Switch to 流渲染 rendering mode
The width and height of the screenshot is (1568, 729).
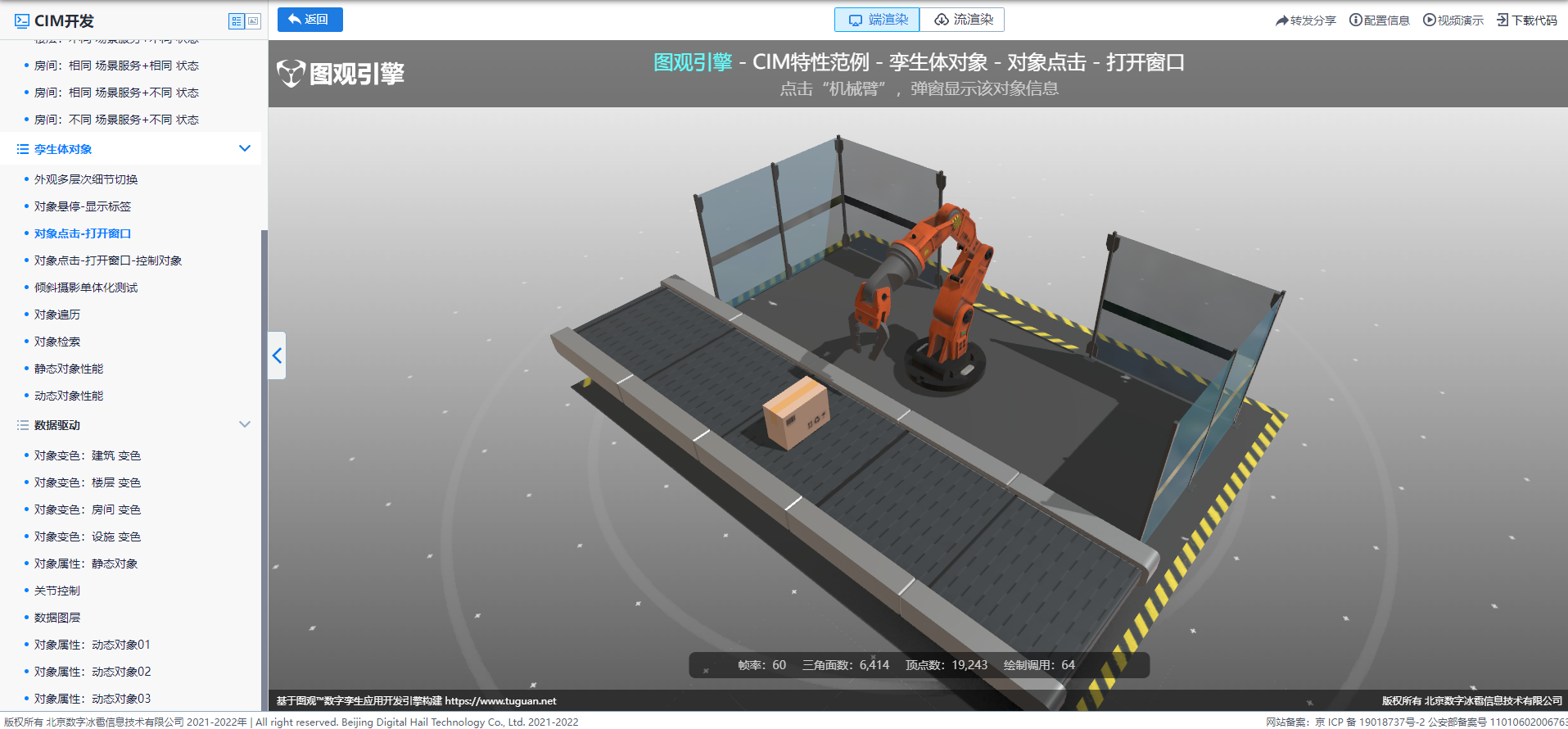pos(963,20)
